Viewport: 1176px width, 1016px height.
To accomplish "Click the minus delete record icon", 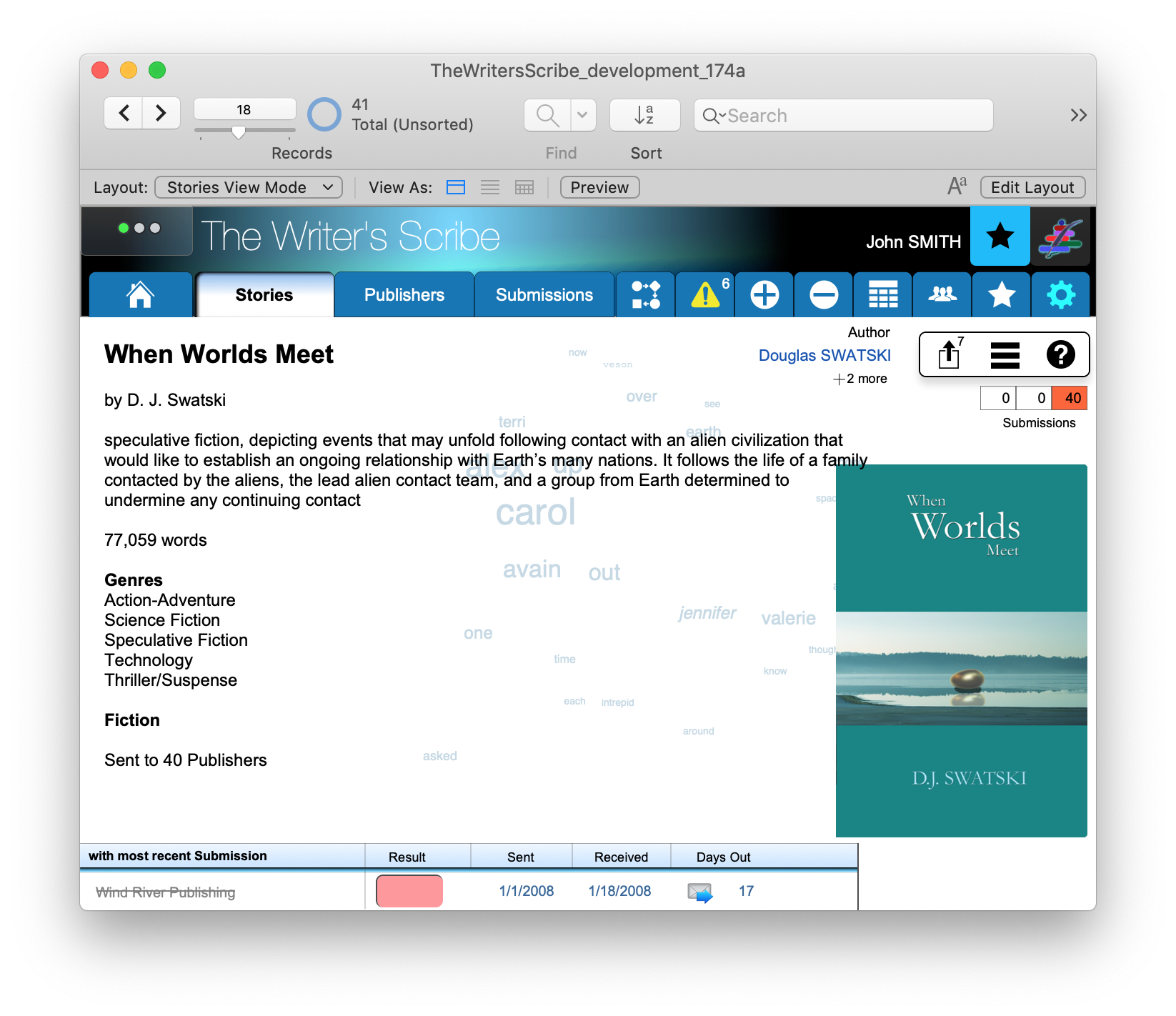I will click(x=824, y=294).
